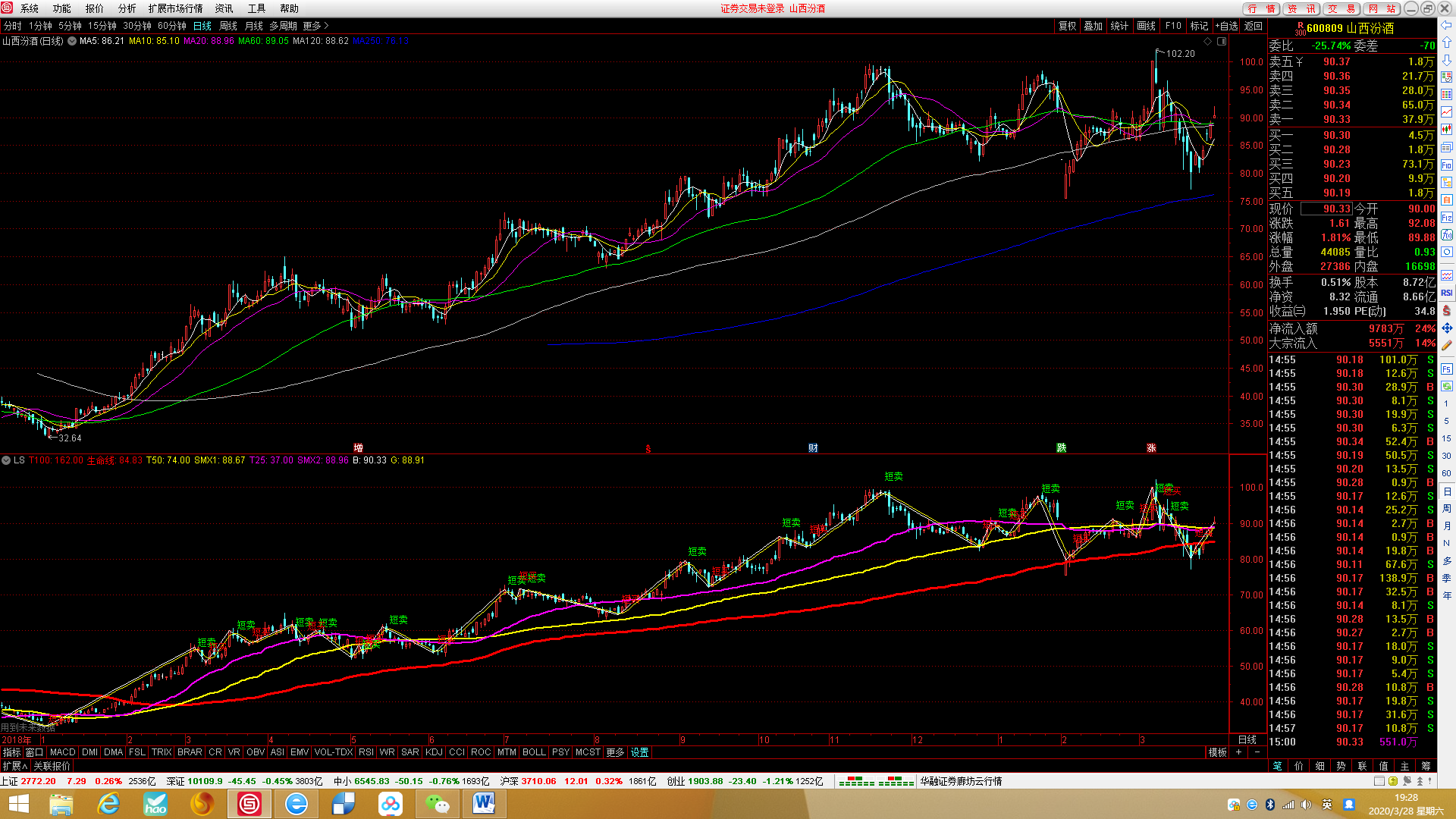Click the 返回 return button
Screen dimensions: 1456x819
(1254, 26)
